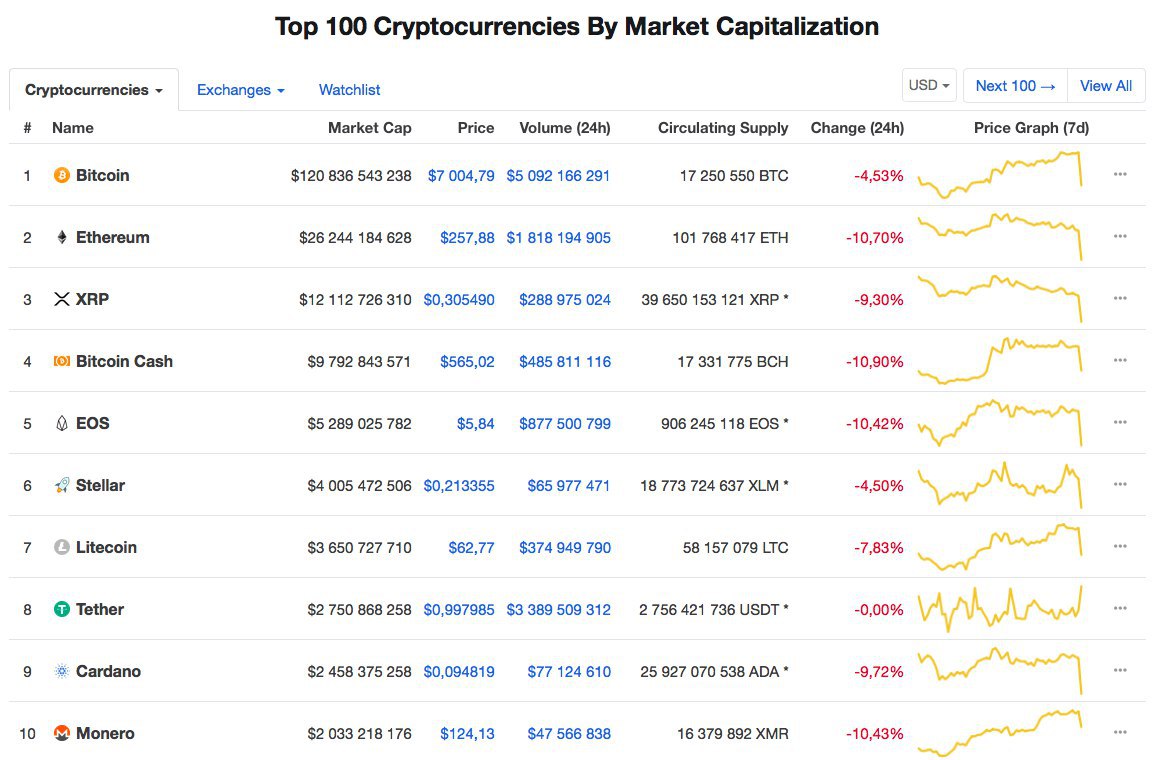The image size is (1168, 760).
Task: Click the EOS logo icon
Action: (x=62, y=423)
